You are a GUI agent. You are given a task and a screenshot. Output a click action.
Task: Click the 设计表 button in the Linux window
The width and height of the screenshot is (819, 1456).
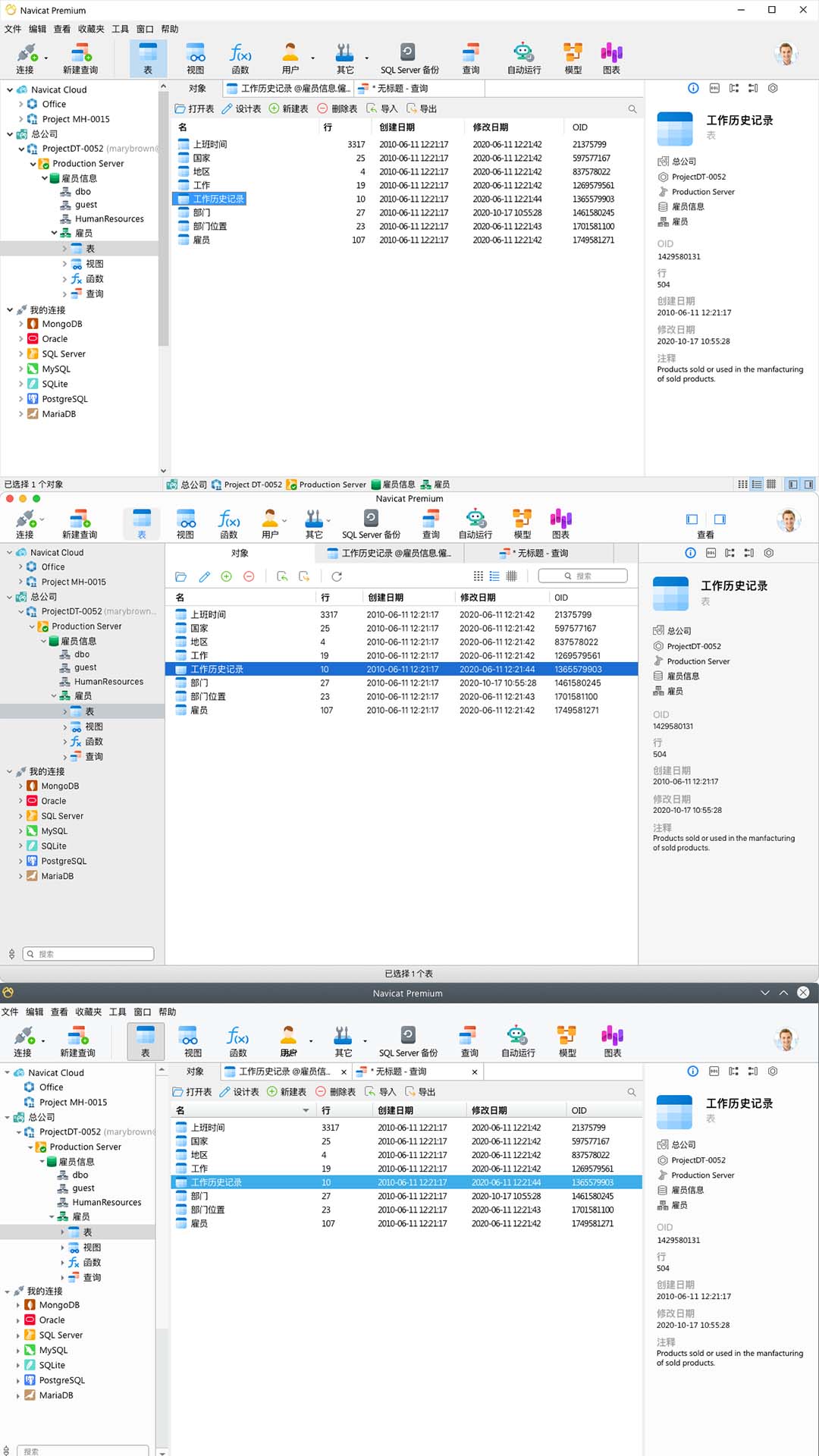click(240, 1092)
